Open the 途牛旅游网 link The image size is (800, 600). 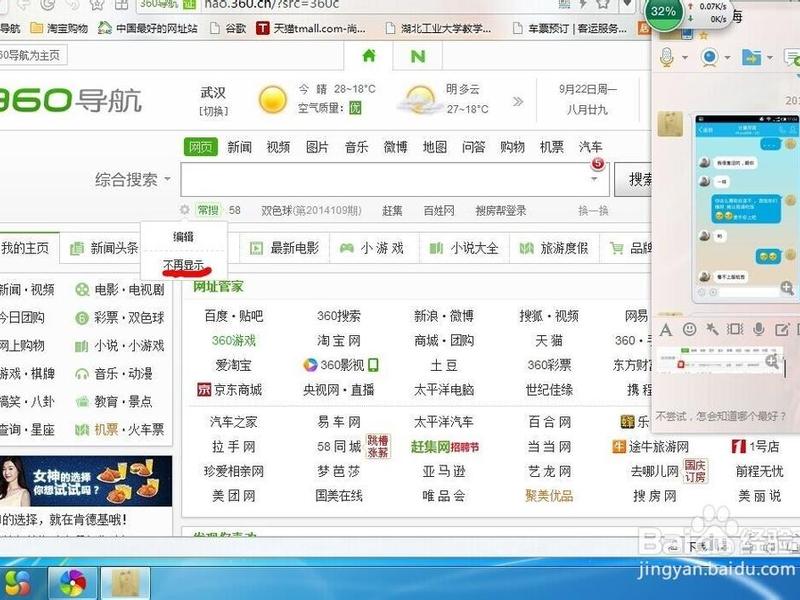point(658,447)
